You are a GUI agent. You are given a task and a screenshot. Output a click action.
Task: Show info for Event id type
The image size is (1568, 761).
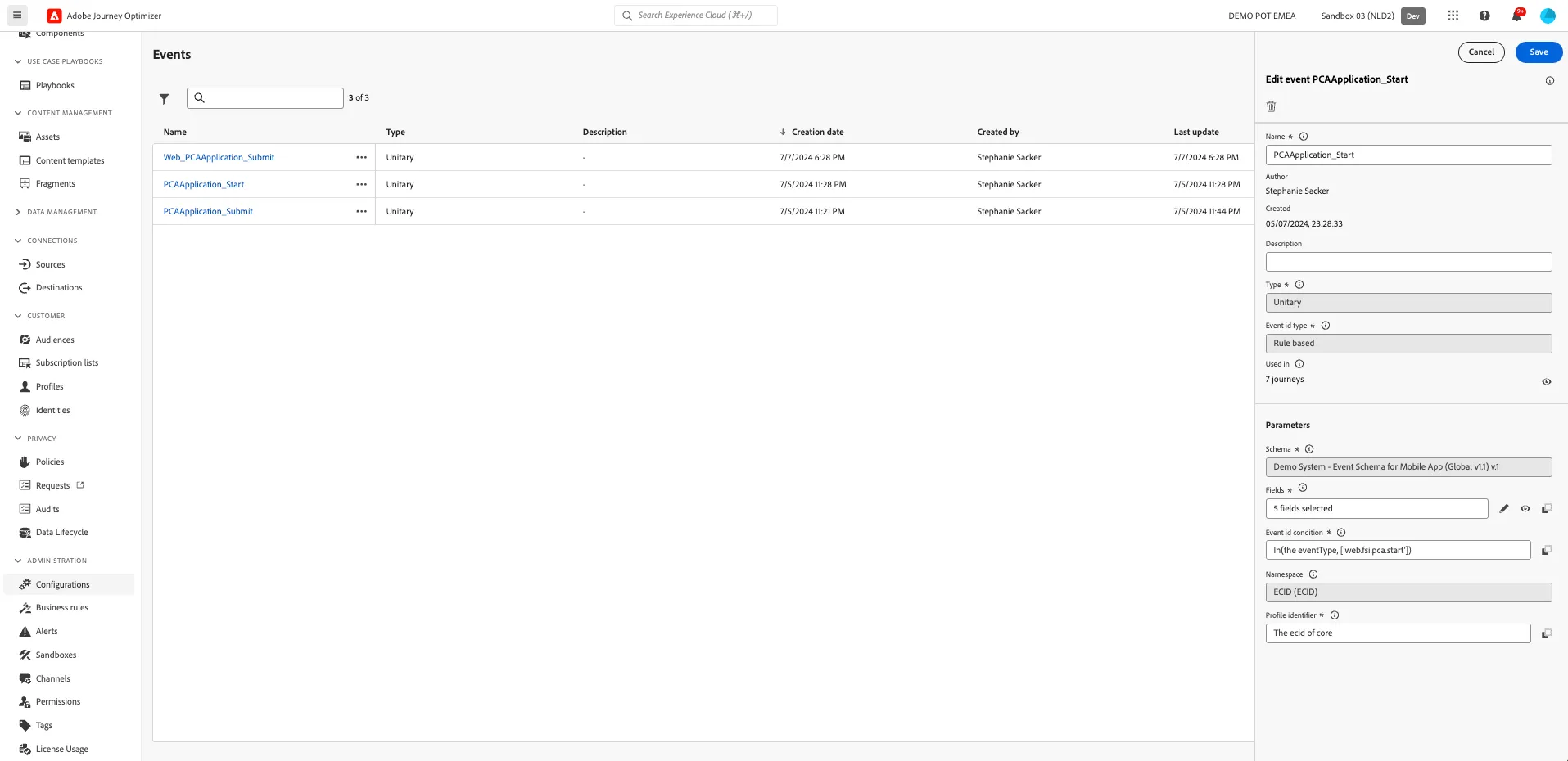coord(1326,326)
